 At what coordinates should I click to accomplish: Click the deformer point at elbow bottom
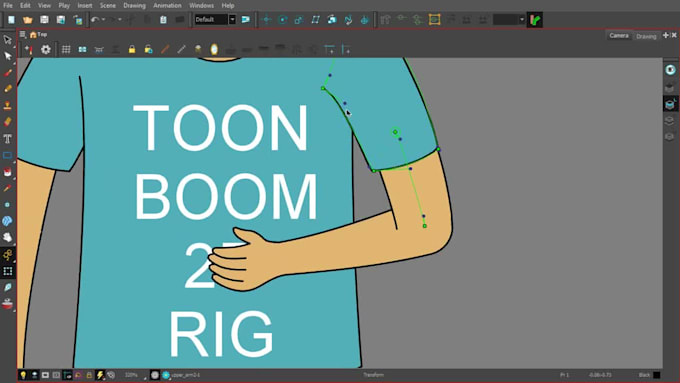(425, 226)
